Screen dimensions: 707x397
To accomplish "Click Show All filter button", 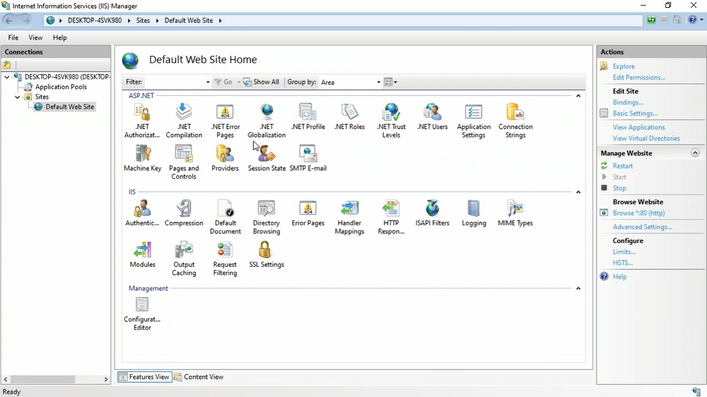I will click(262, 82).
